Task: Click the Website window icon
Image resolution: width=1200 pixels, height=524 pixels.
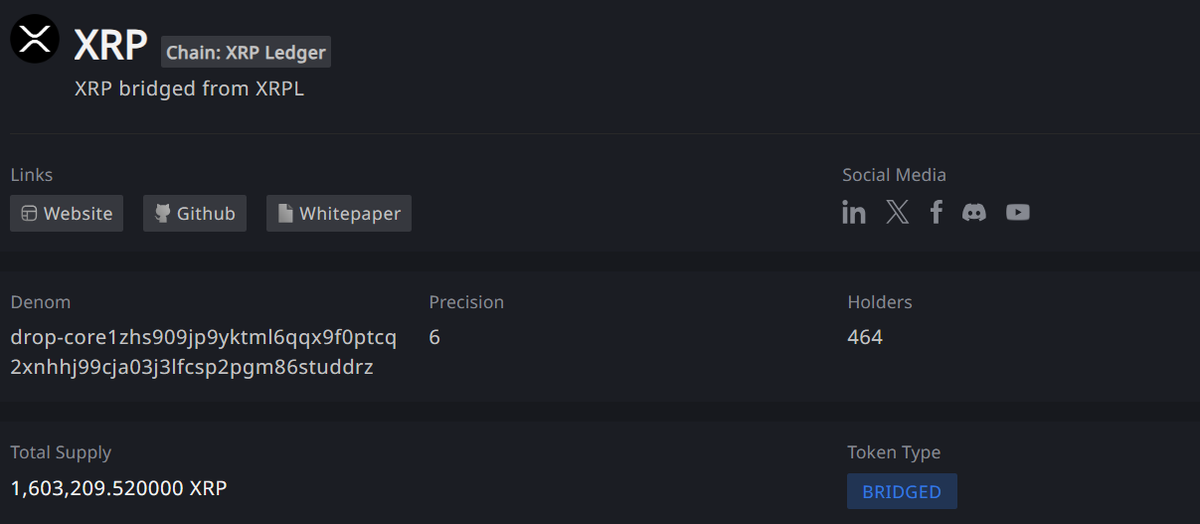Action: [29, 213]
